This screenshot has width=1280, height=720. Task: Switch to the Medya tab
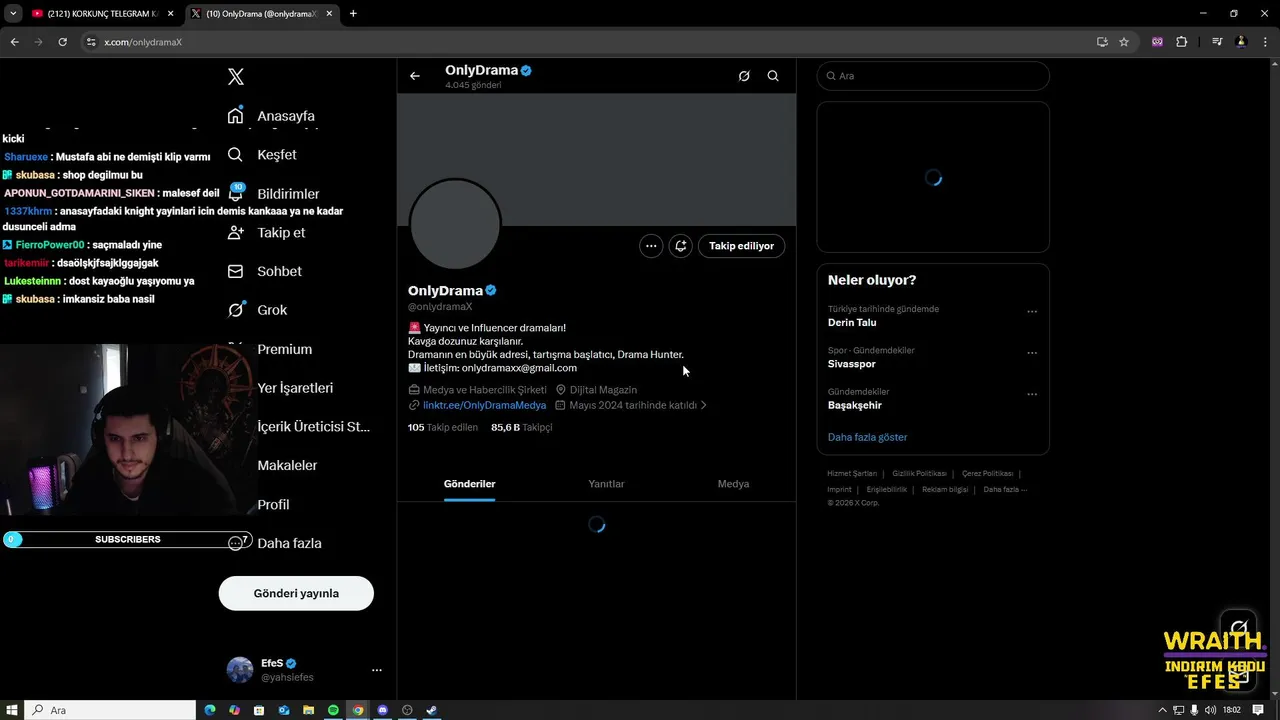733,484
